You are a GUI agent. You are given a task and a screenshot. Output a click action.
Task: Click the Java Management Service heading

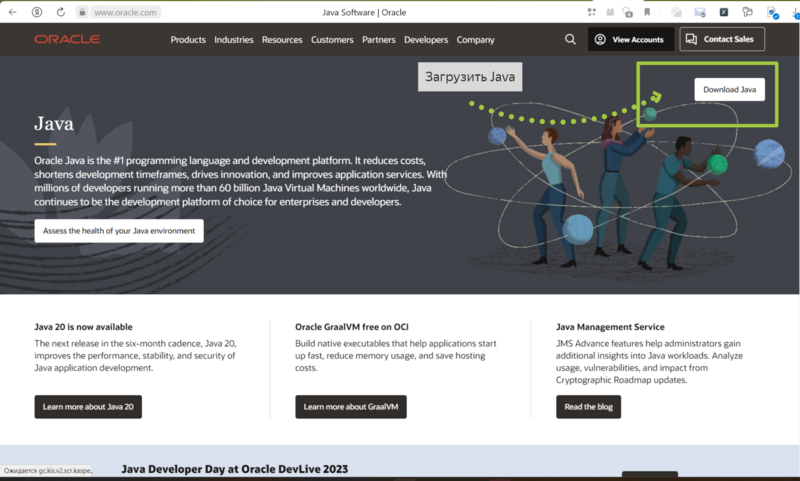(610, 327)
